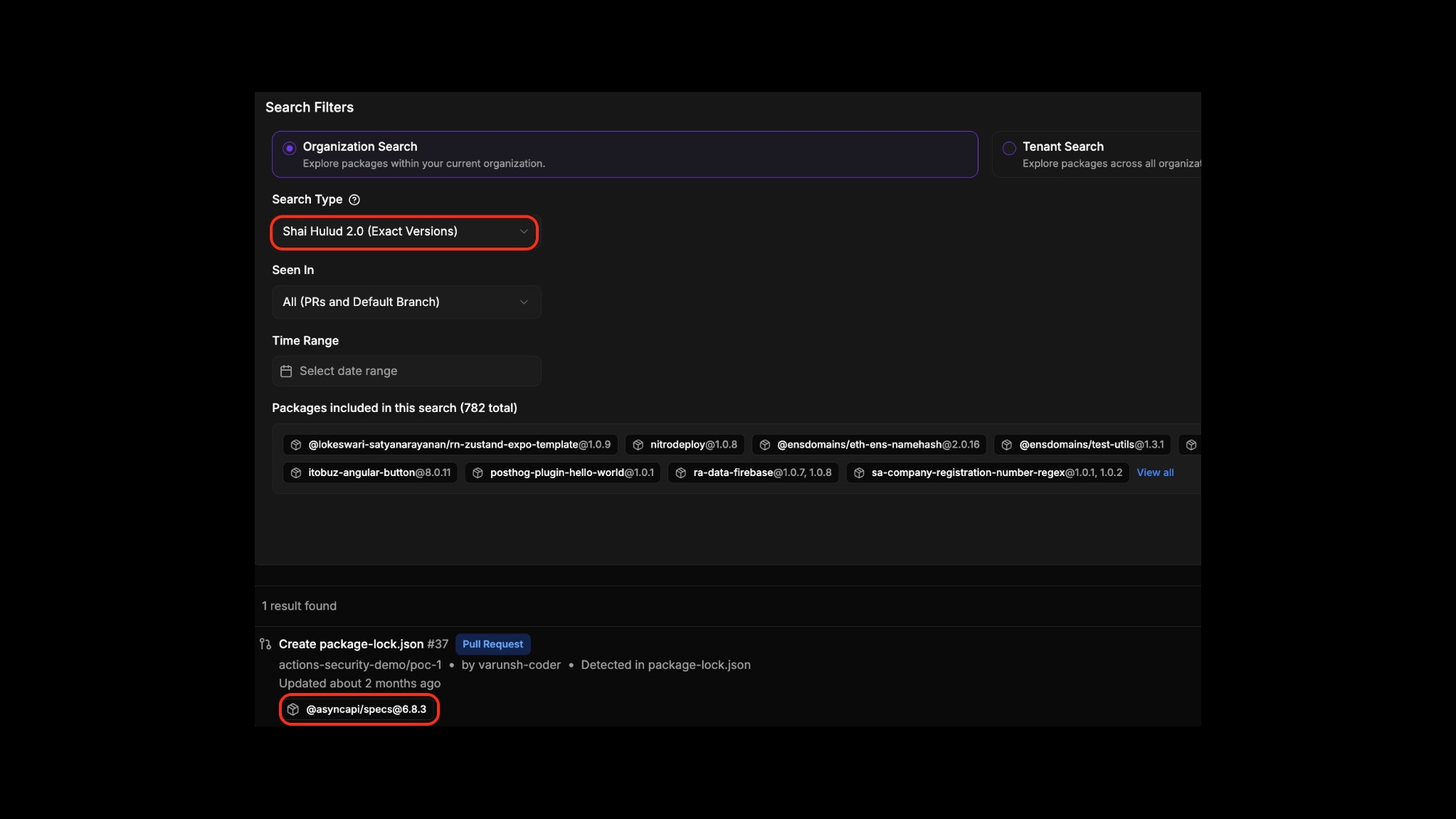Click the pull request icon beside result title

(265, 644)
